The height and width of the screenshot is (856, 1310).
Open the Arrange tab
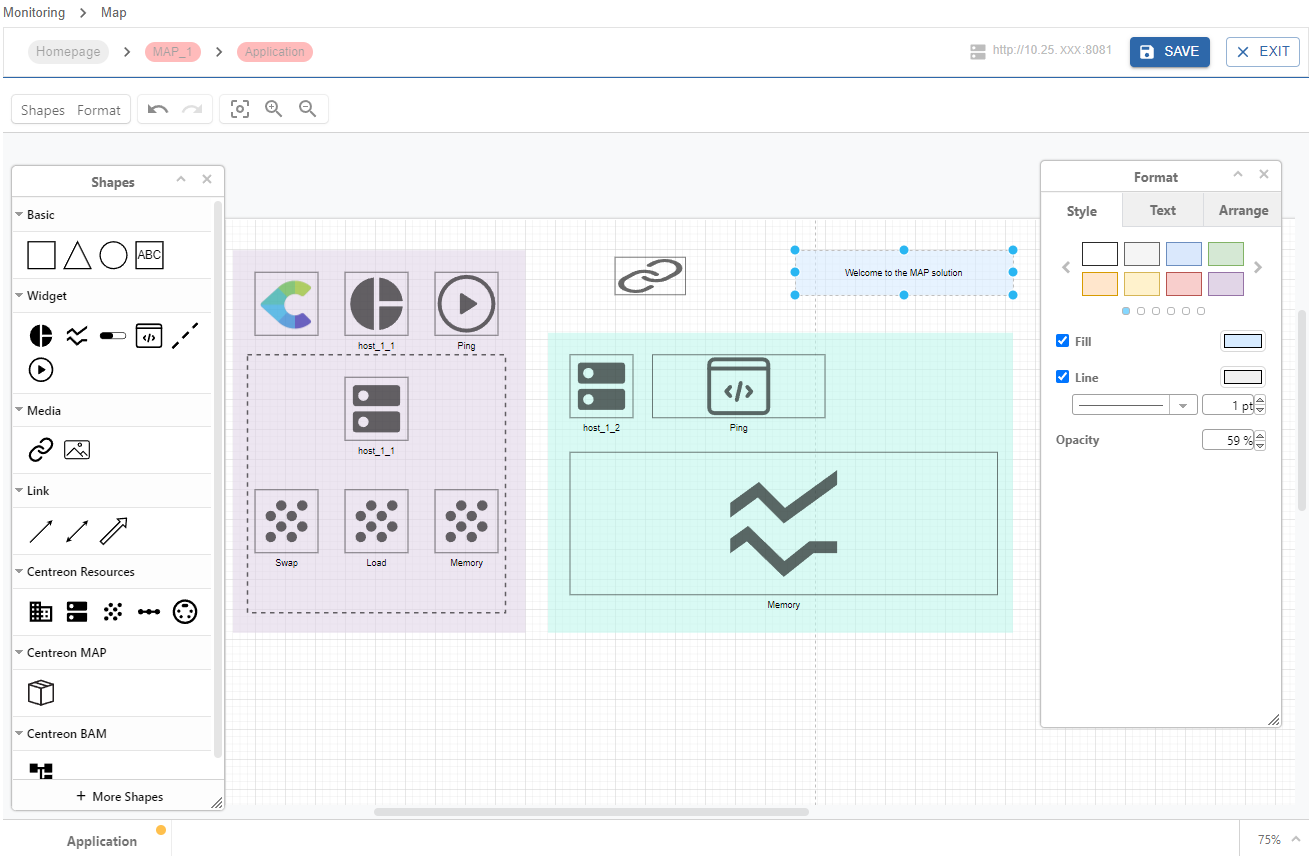click(x=1243, y=210)
